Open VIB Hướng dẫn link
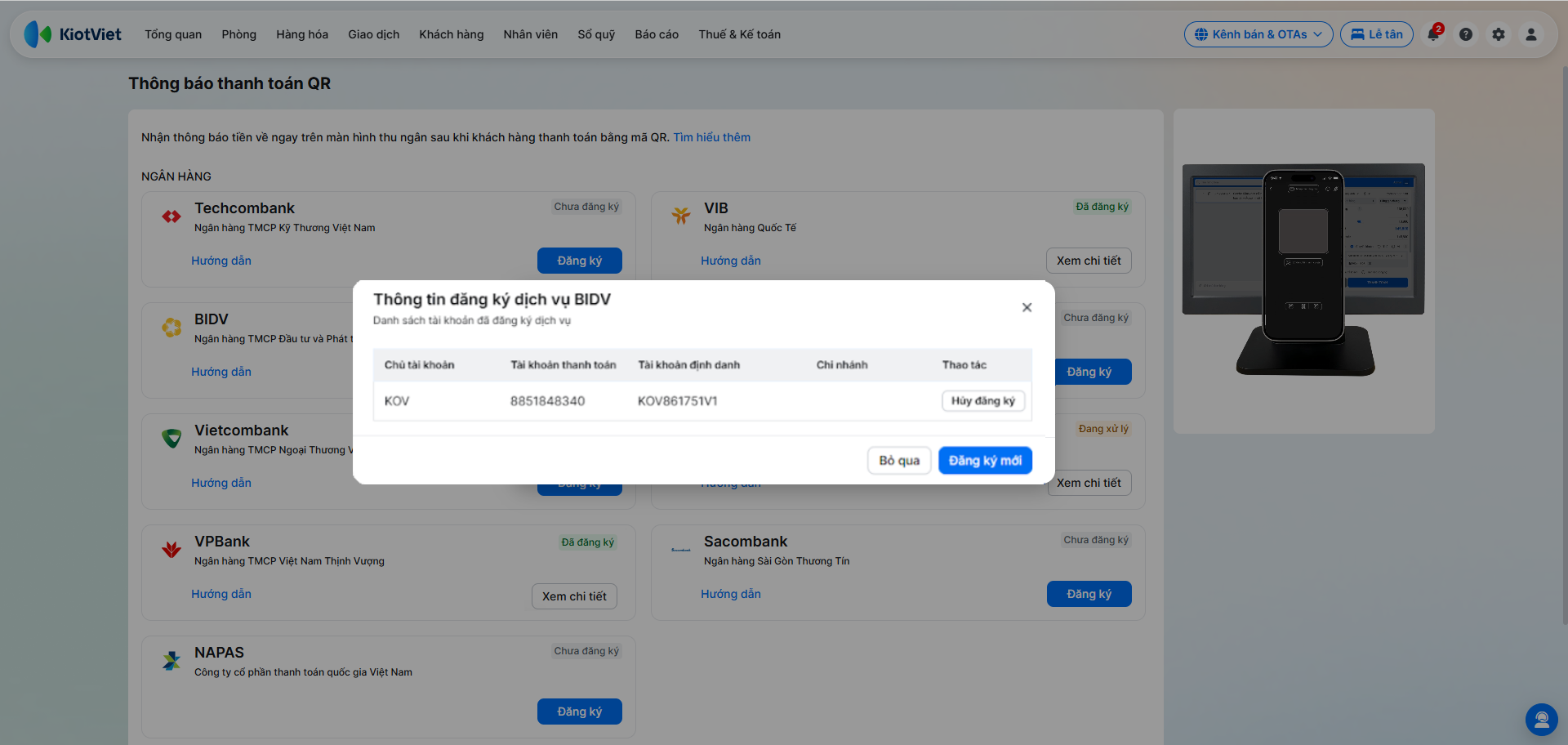Viewport: 1568px width, 745px height. click(731, 261)
